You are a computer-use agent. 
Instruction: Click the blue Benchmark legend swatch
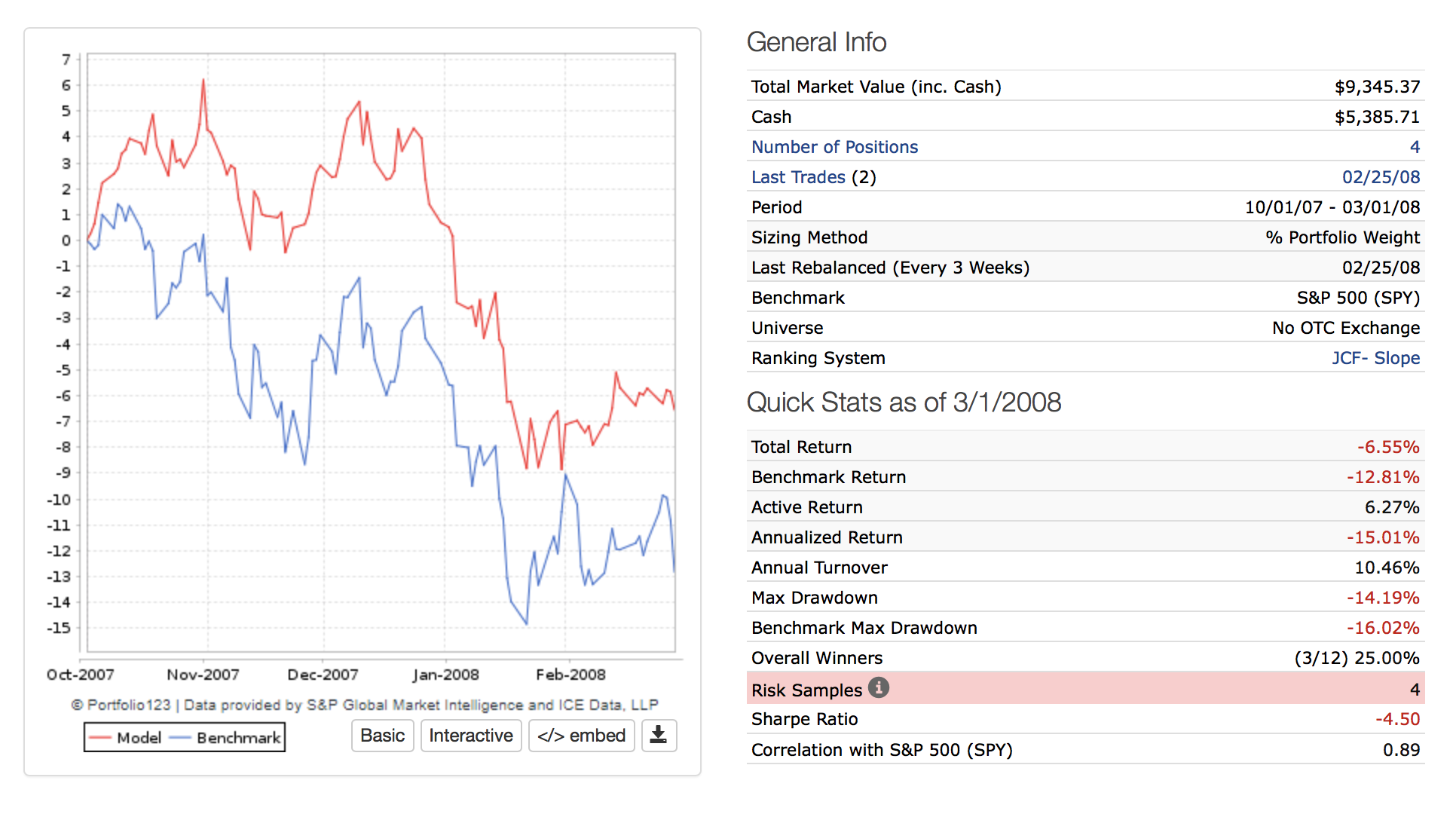(x=181, y=738)
